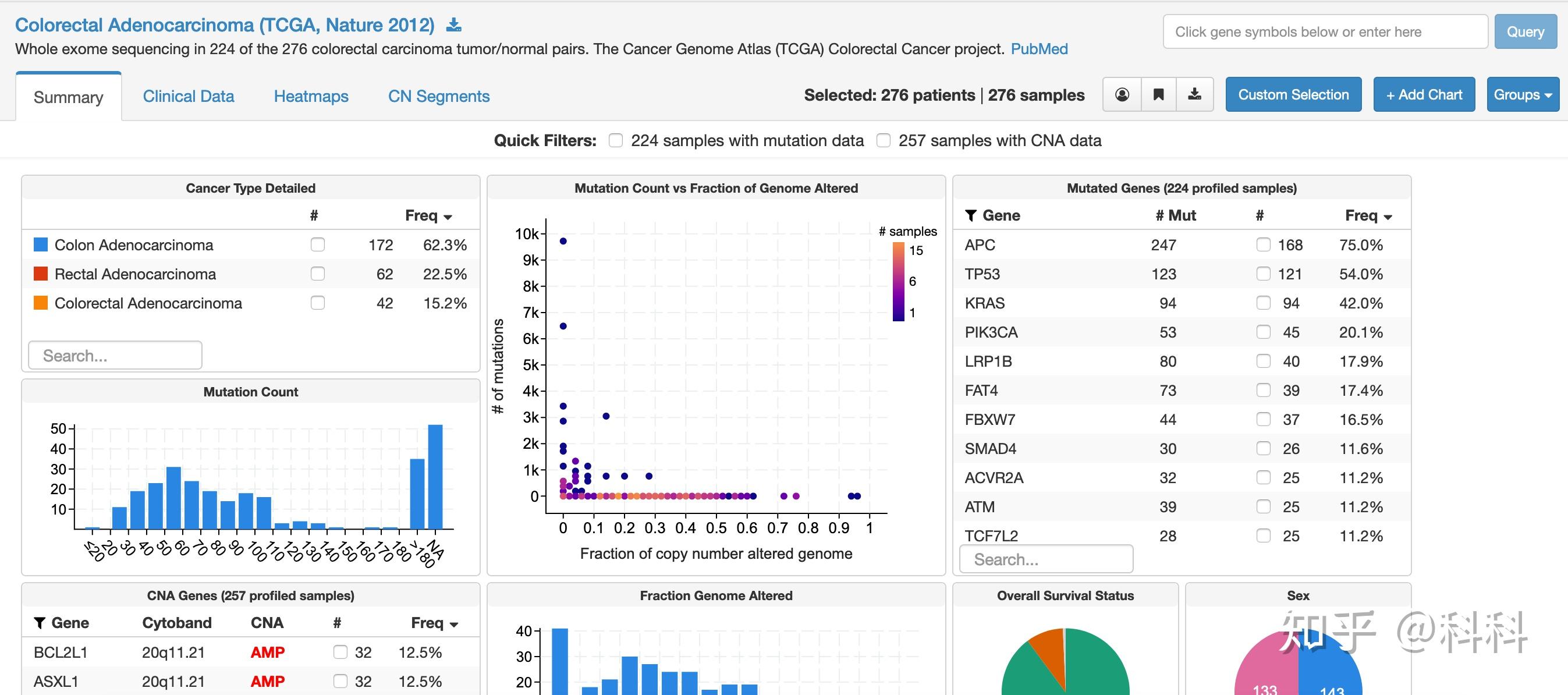Click Search box in Cancer Type Detailed

click(x=115, y=356)
